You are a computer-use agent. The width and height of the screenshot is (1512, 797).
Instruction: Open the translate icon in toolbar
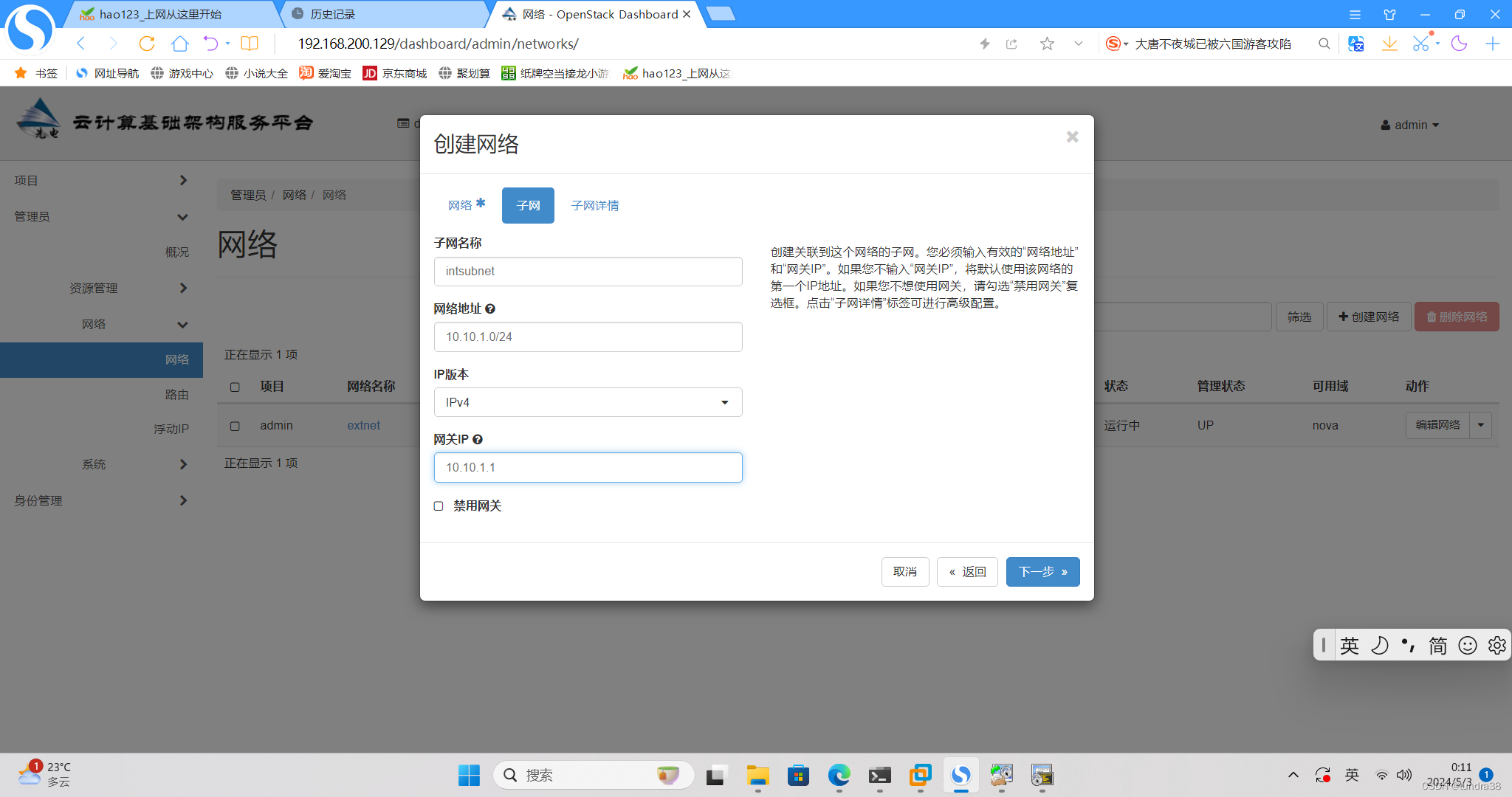[1355, 44]
